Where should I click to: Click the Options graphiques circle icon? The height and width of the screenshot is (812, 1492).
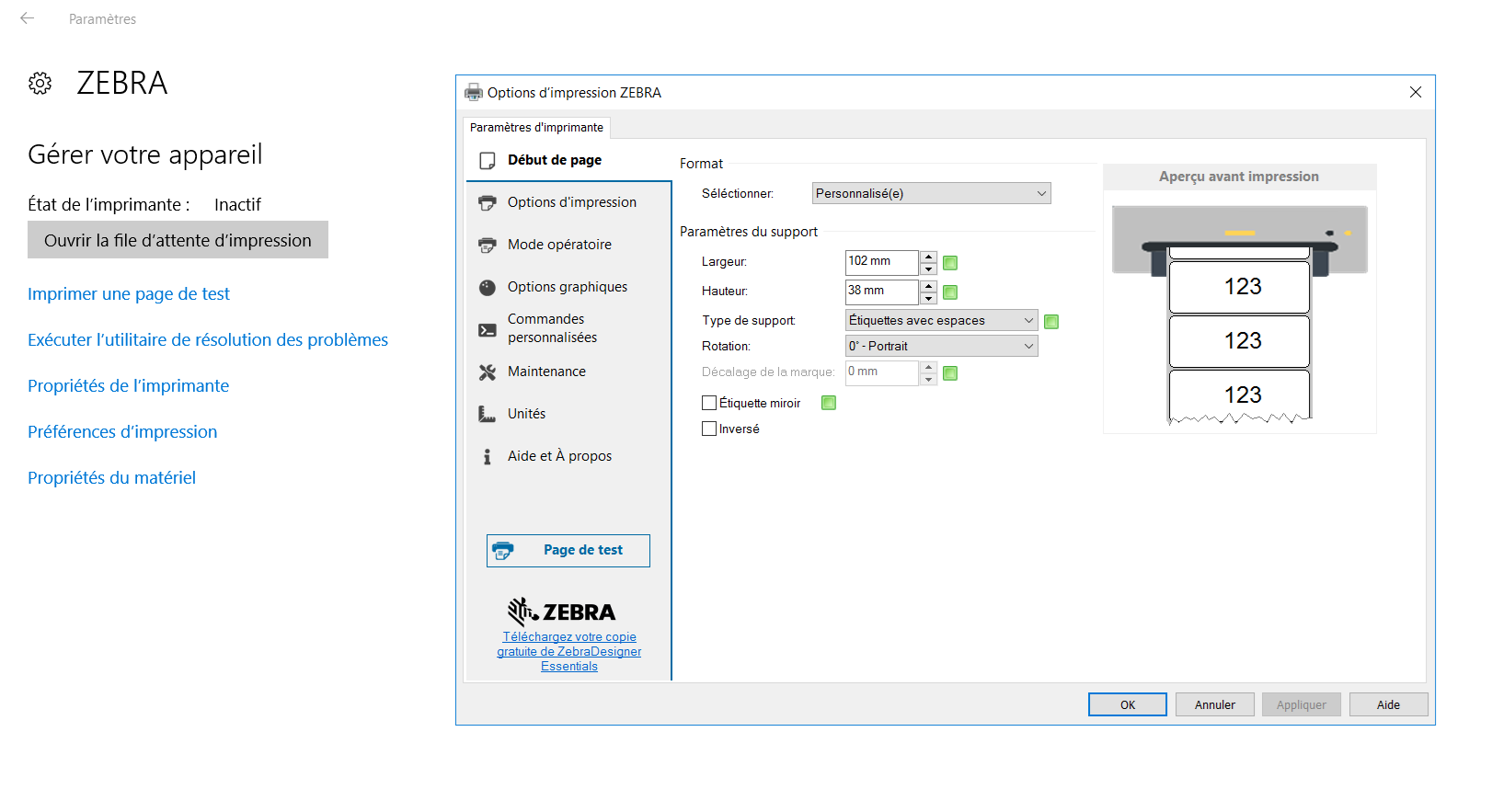pos(487,287)
